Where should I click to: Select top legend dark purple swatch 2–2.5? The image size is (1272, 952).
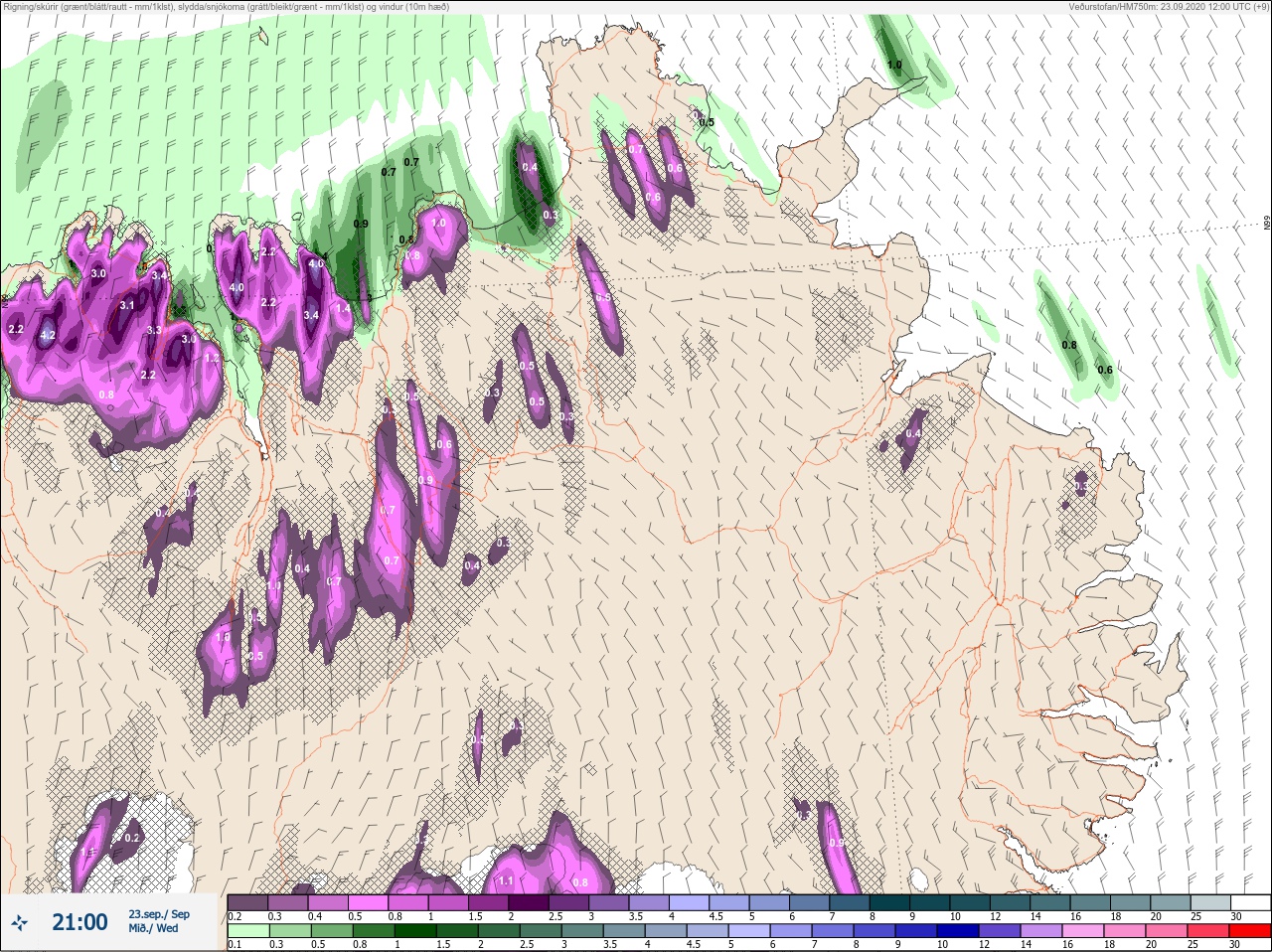pyautogui.click(x=530, y=902)
